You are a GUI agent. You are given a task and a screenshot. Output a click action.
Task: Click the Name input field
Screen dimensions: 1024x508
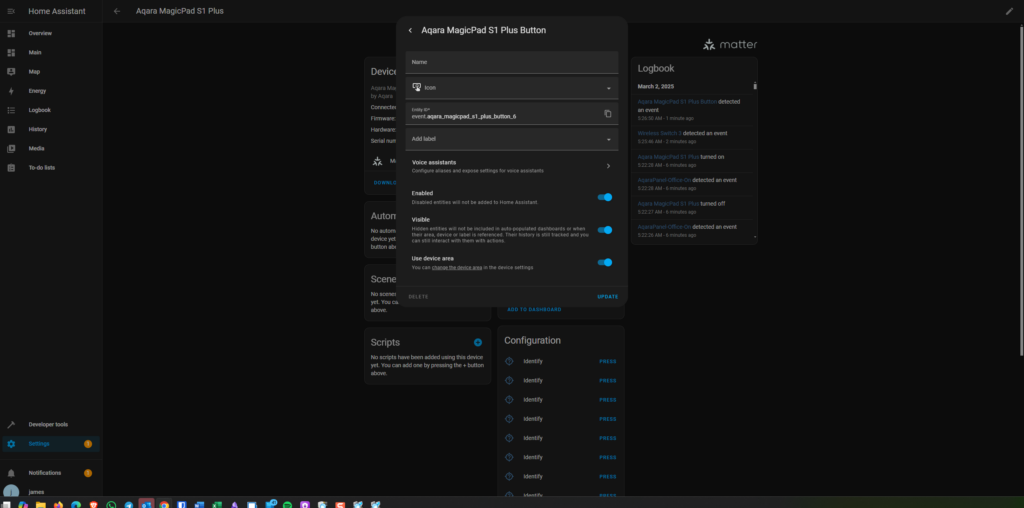click(511, 63)
